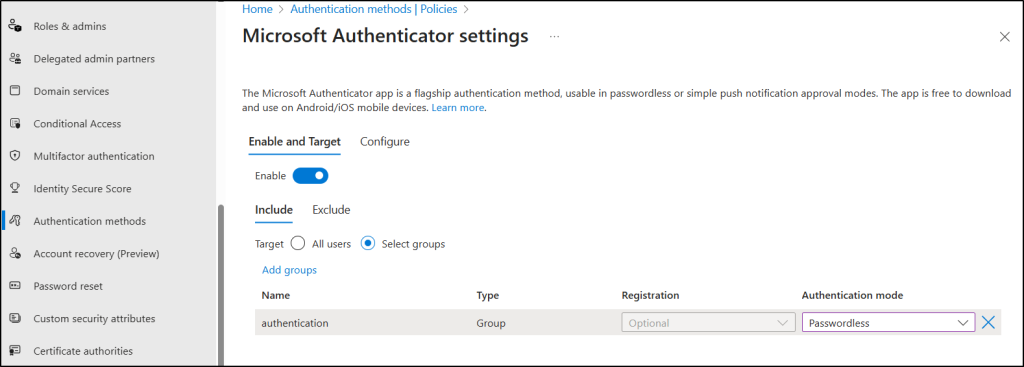
Task: Click the Group type cell
Action: coord(491,323)
